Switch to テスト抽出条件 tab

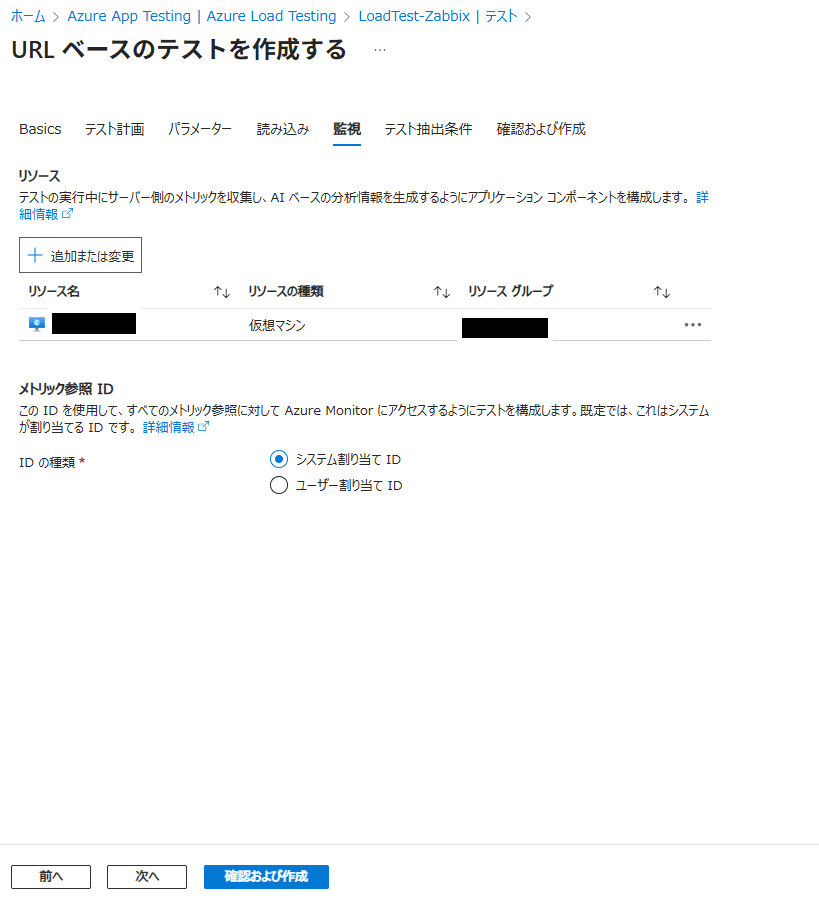pyautogui.click(x=428, y=129)
